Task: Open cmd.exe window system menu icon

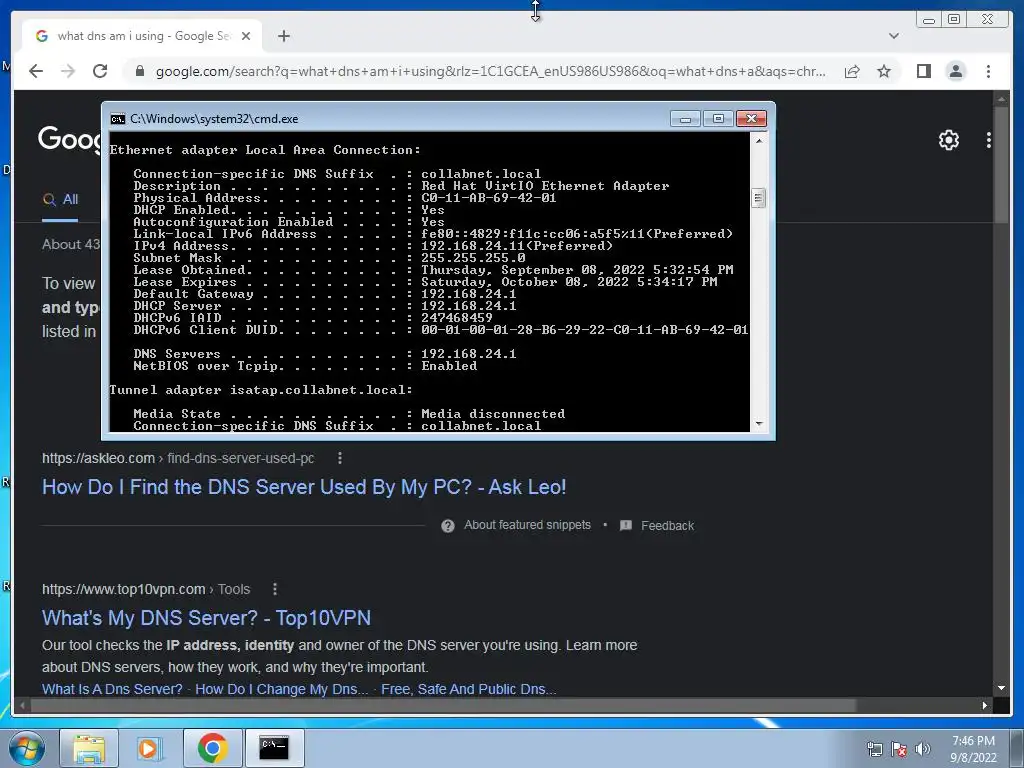Action: pyautogui.click(x=118, y=119)
